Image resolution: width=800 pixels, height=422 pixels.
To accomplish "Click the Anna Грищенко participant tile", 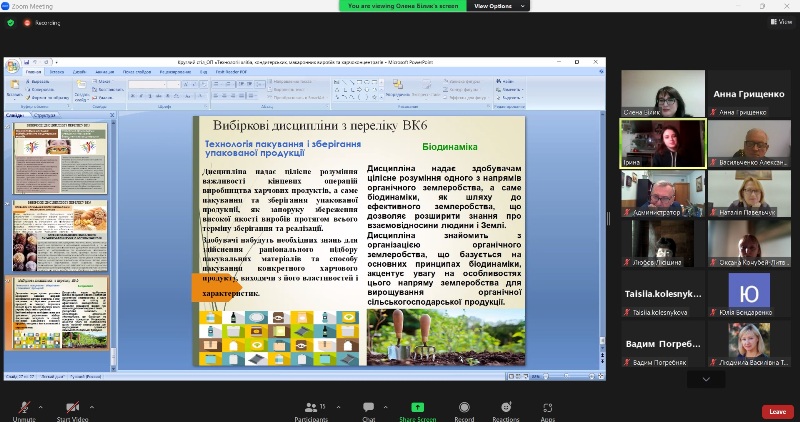I will 749,94.
